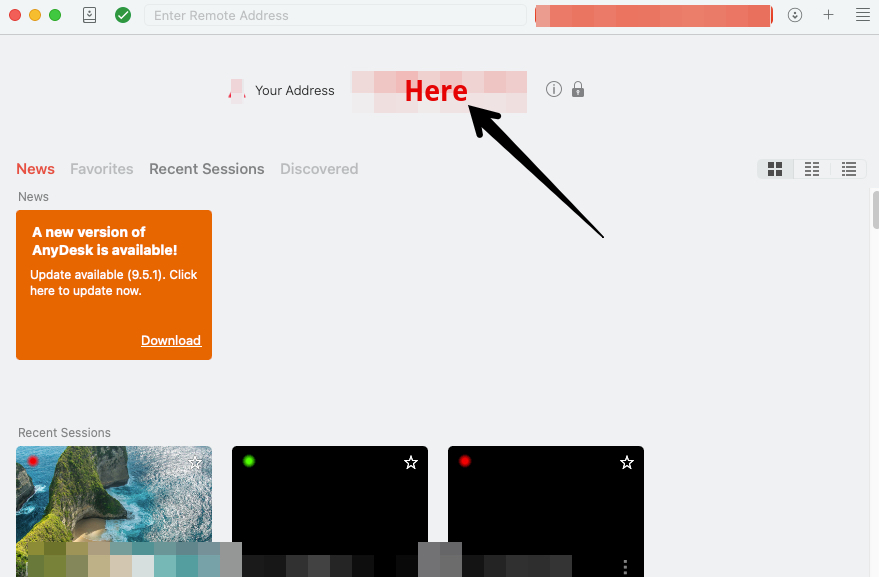Open the hamburger main menu

pos(862,15)
